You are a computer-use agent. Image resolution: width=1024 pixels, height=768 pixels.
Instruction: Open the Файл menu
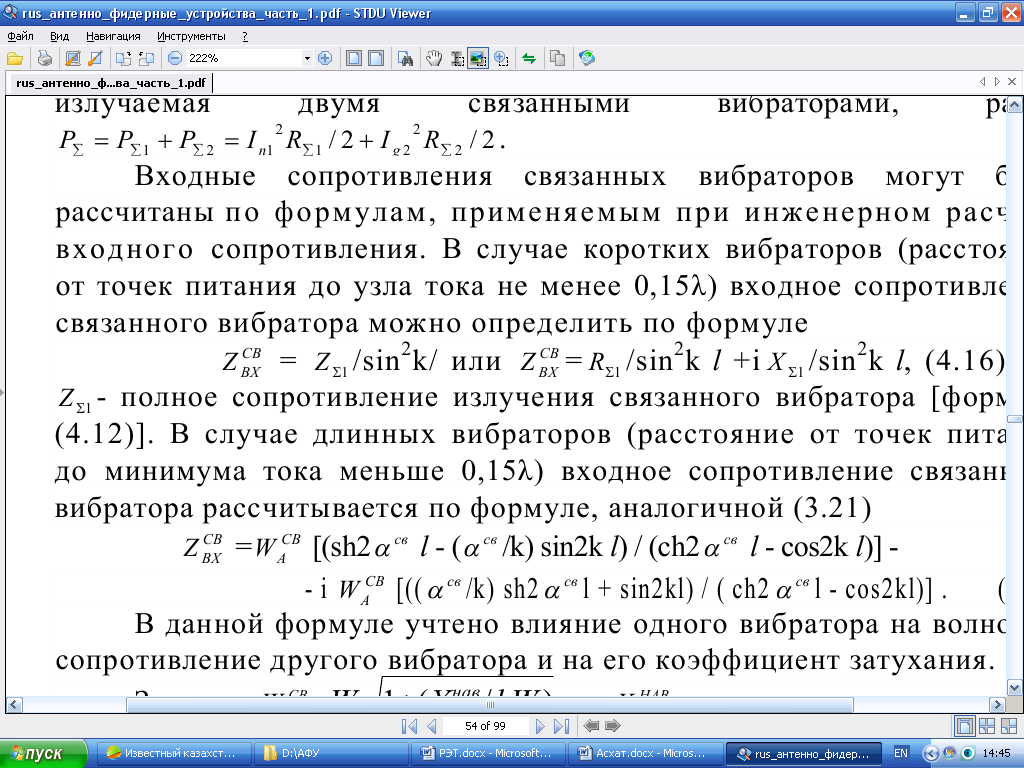coord(20,37)
